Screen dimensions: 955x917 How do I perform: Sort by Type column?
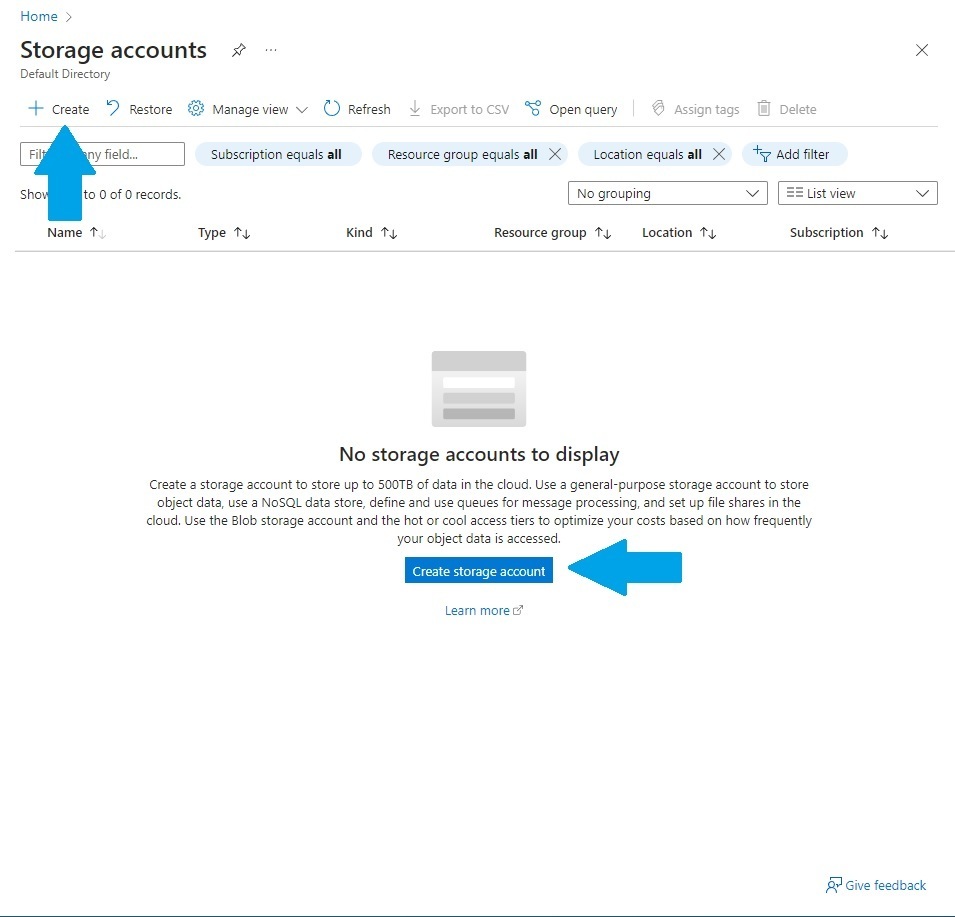pos(224,233)
